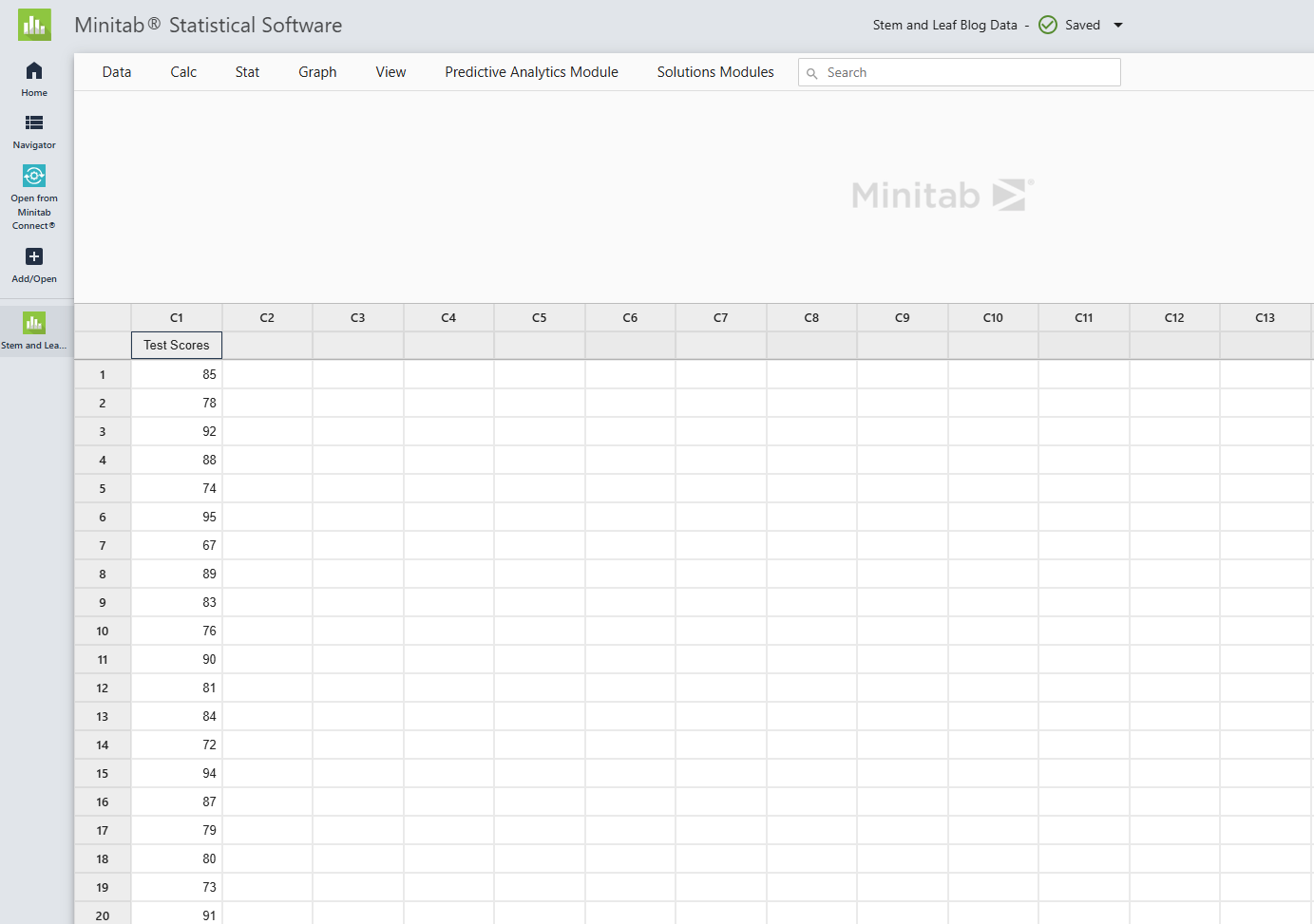
Task: Open the Data menu
Action: point(117,72)
